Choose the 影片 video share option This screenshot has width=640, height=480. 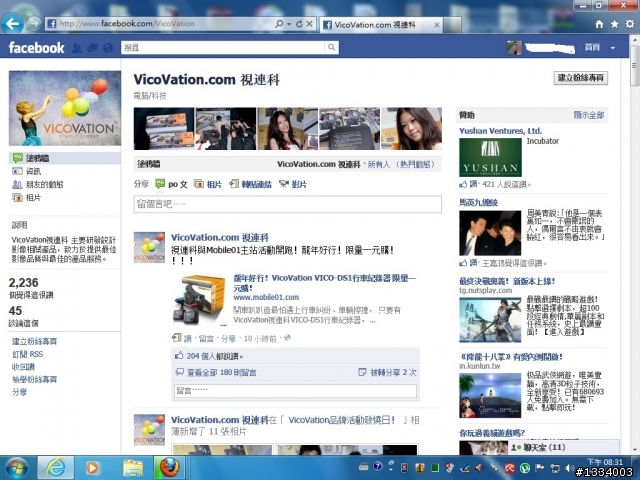[x=293, y=184]
